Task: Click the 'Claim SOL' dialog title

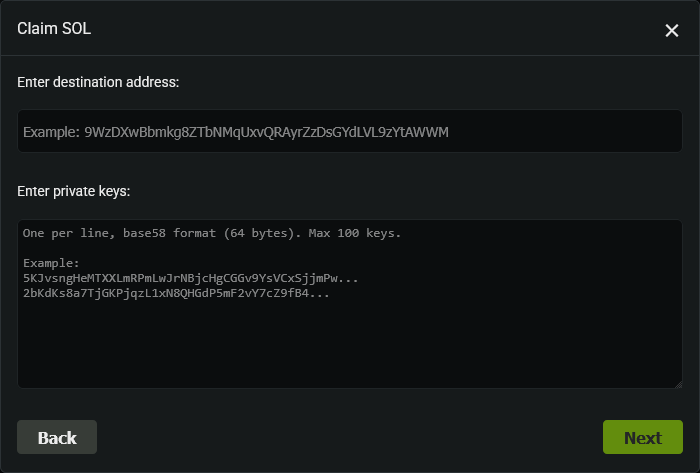Action: coord(54,29)
